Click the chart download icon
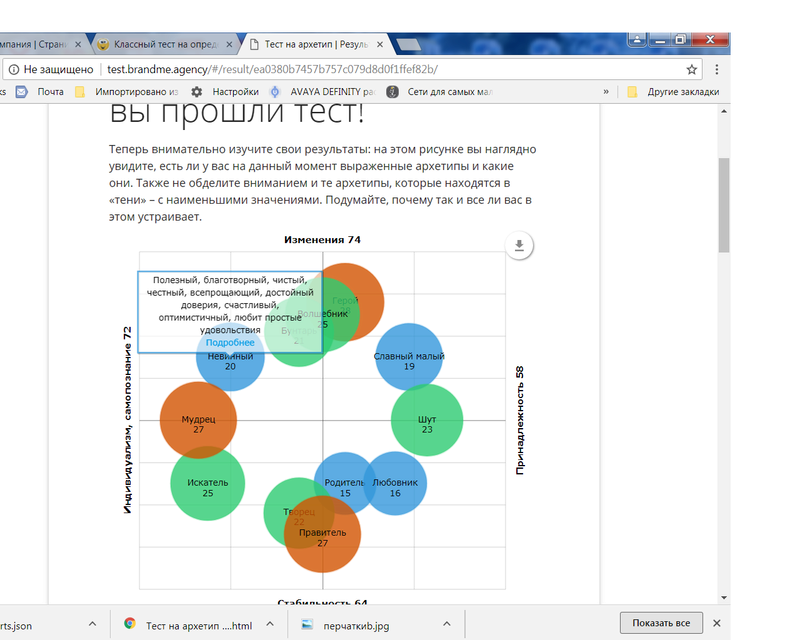This screenshot has width=800, height=640. (519, 245)
